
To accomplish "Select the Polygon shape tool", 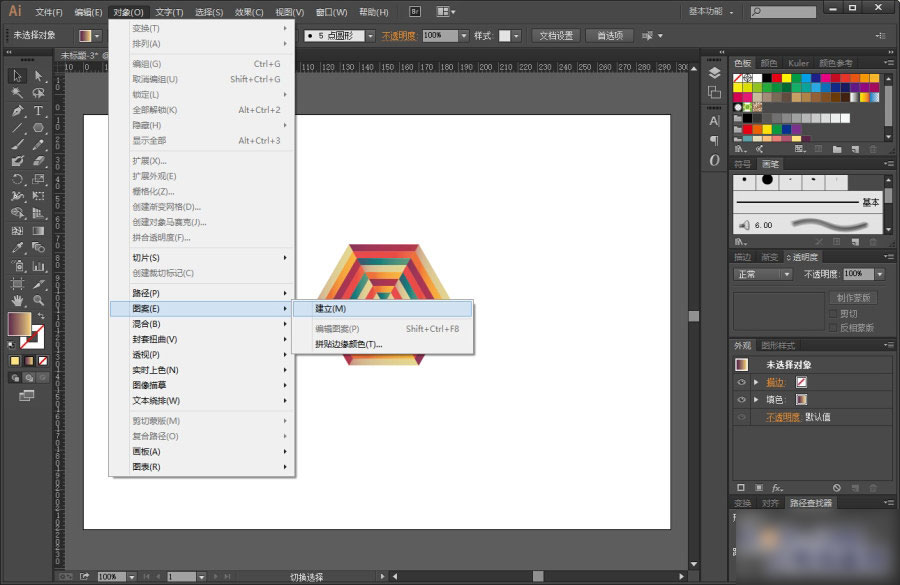I will (38, 127).
